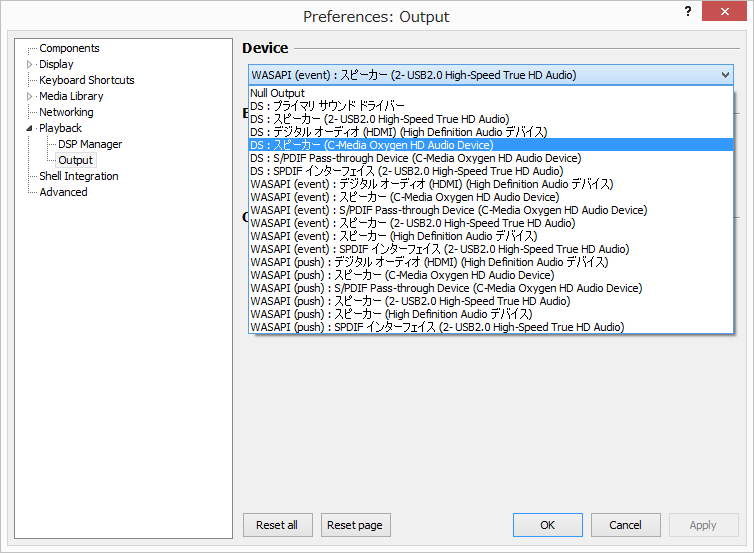Image resolution: width=754 pixels, height=553 pixels.
Task: Expand the Media Library tree node
Action: (x=30, y=97)
